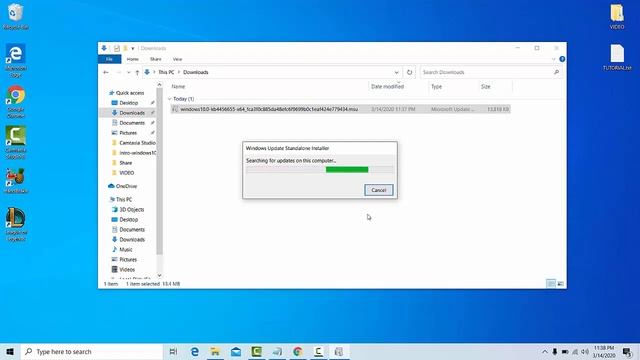
Task: Click the Search Downloads input box
Action: coord(486,72)
